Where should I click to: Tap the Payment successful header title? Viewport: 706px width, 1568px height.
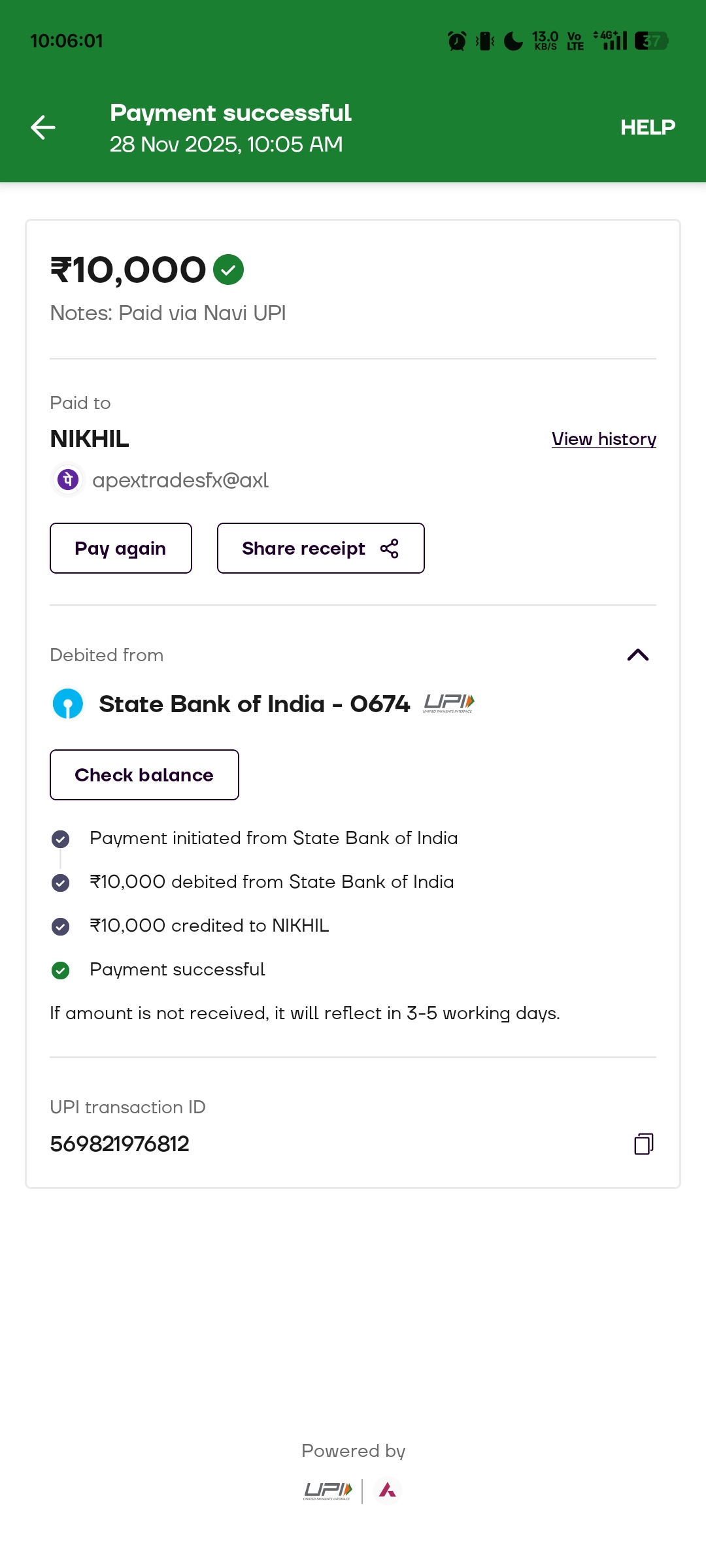(x=231, y=113)
